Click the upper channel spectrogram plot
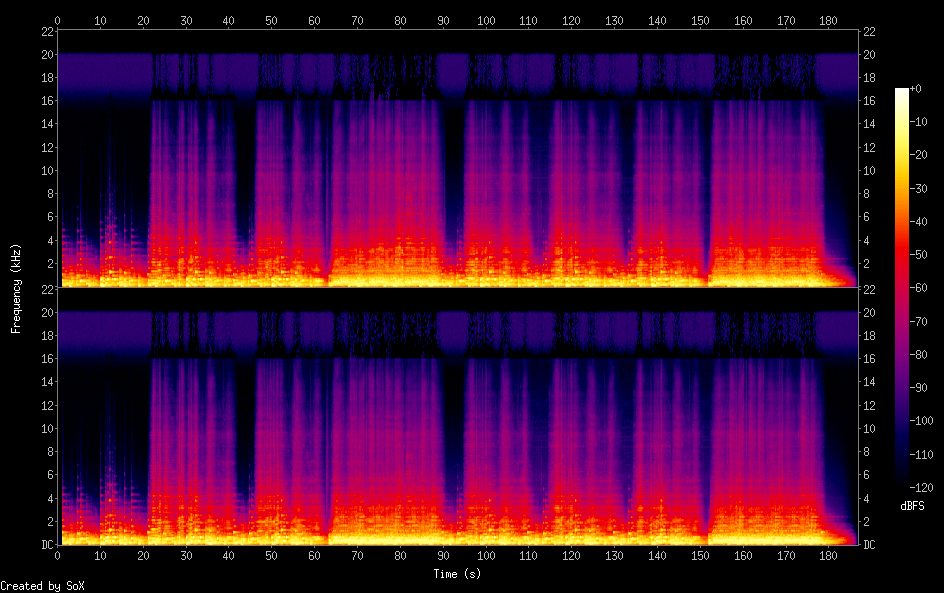This screenshot has width=944, height=593. [x=458, y=158]
